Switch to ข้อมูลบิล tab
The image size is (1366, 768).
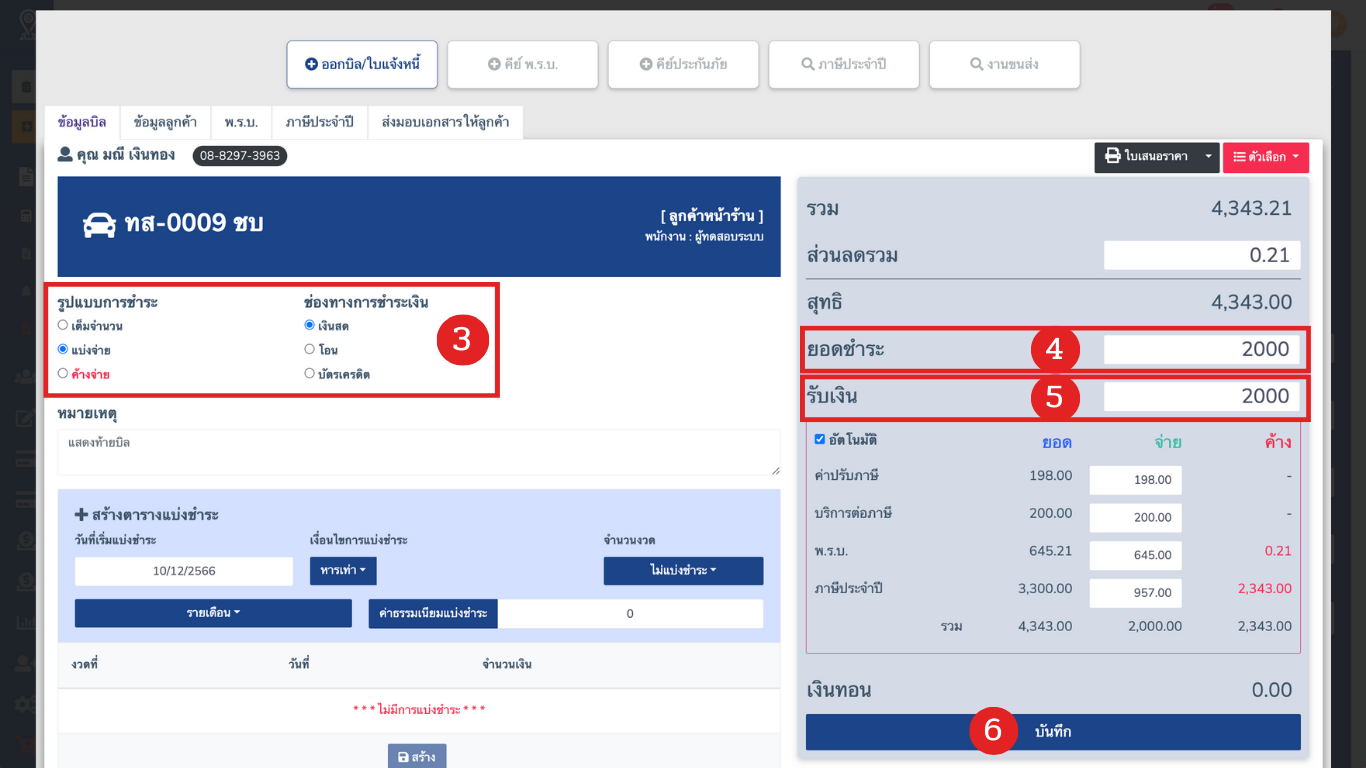pos(82,122)
